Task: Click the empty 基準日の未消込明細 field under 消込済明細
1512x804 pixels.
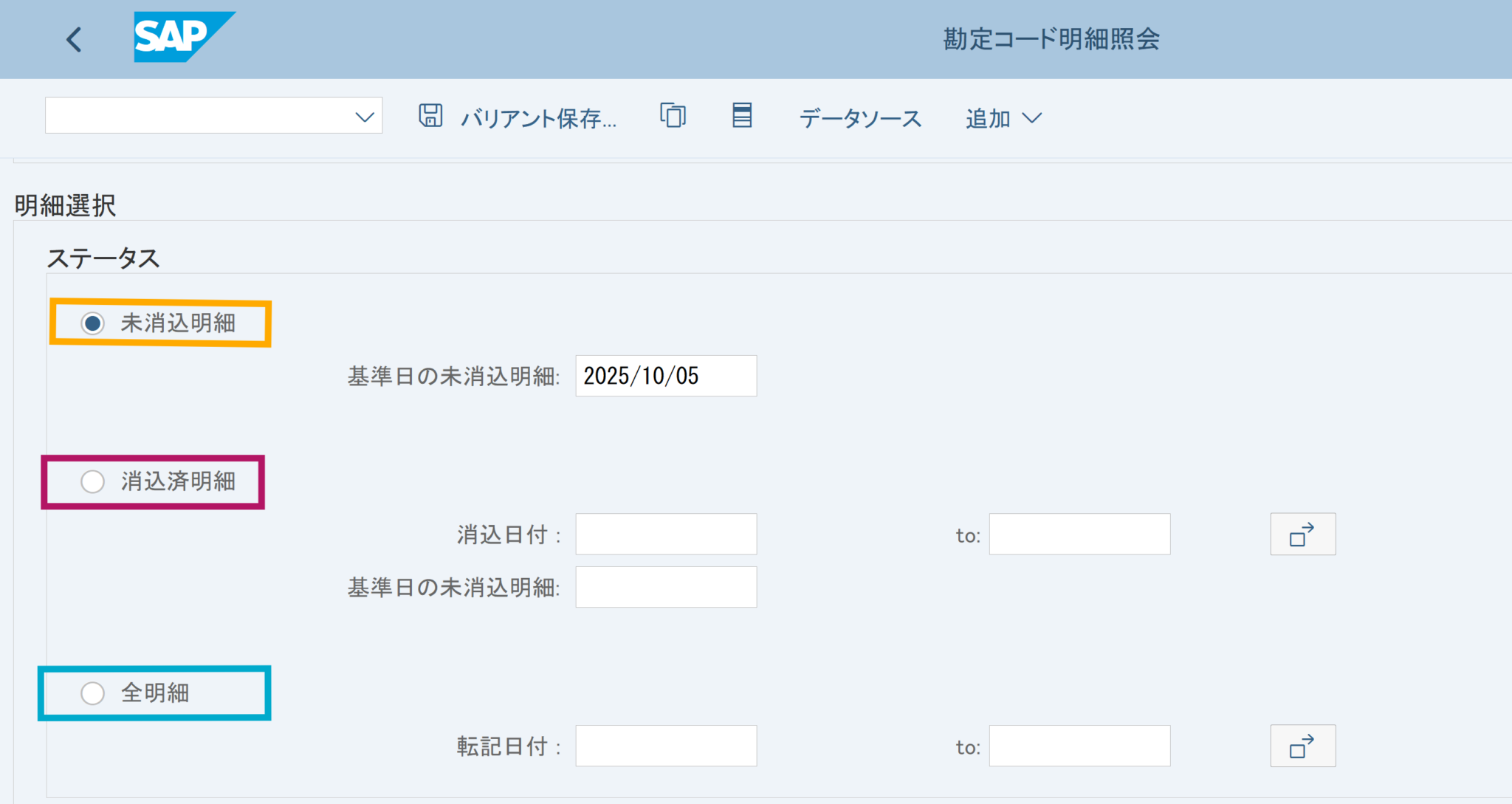Action: point(665,586)
